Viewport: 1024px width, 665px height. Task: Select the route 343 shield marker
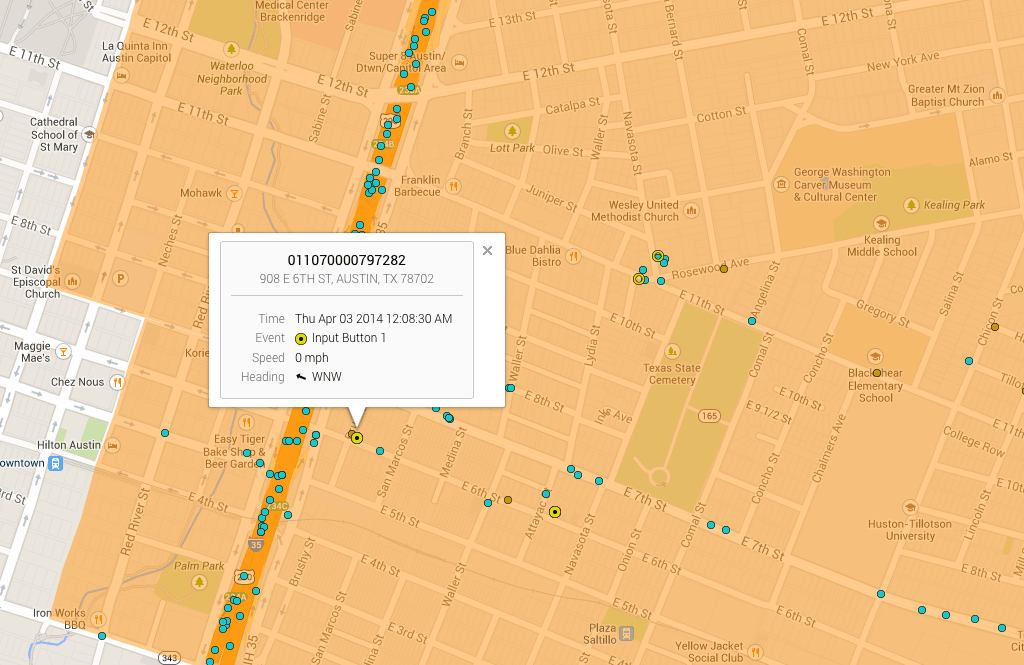click(169, 657)
